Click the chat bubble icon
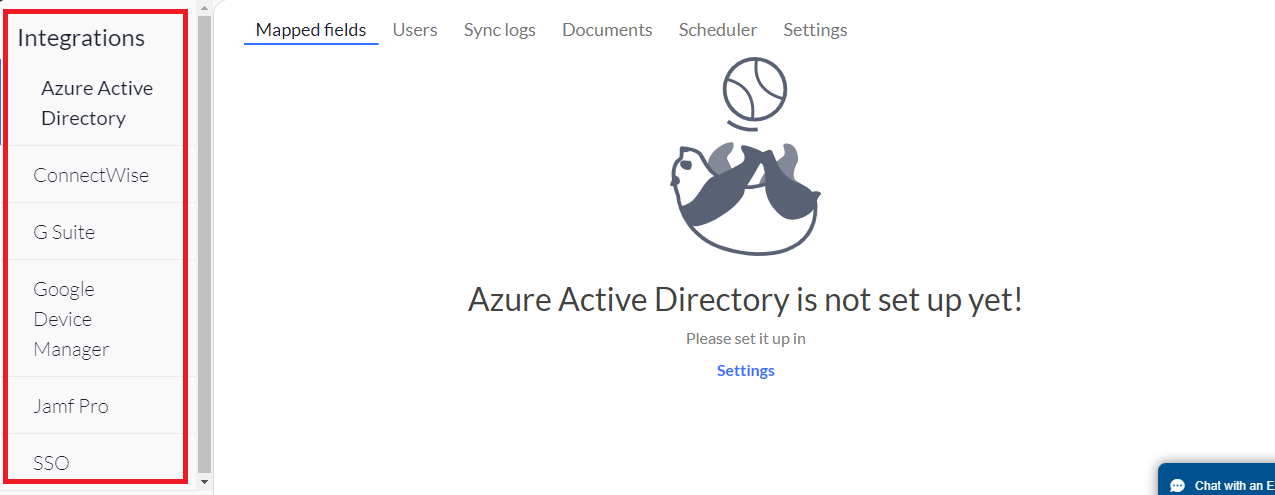1275x495 pixels. click(1177, 486)
